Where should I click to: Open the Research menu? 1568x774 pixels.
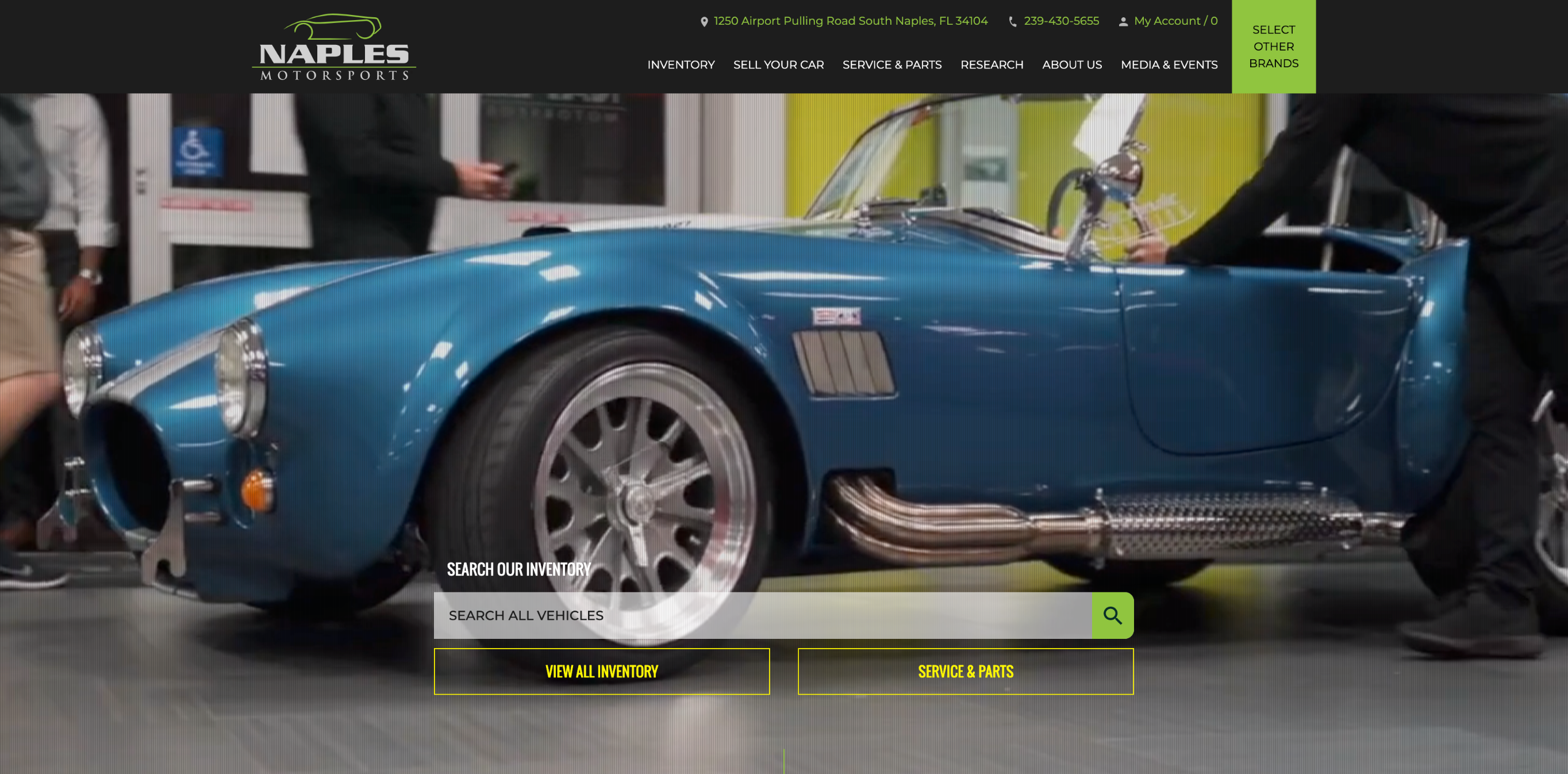(x=991, y=64)
